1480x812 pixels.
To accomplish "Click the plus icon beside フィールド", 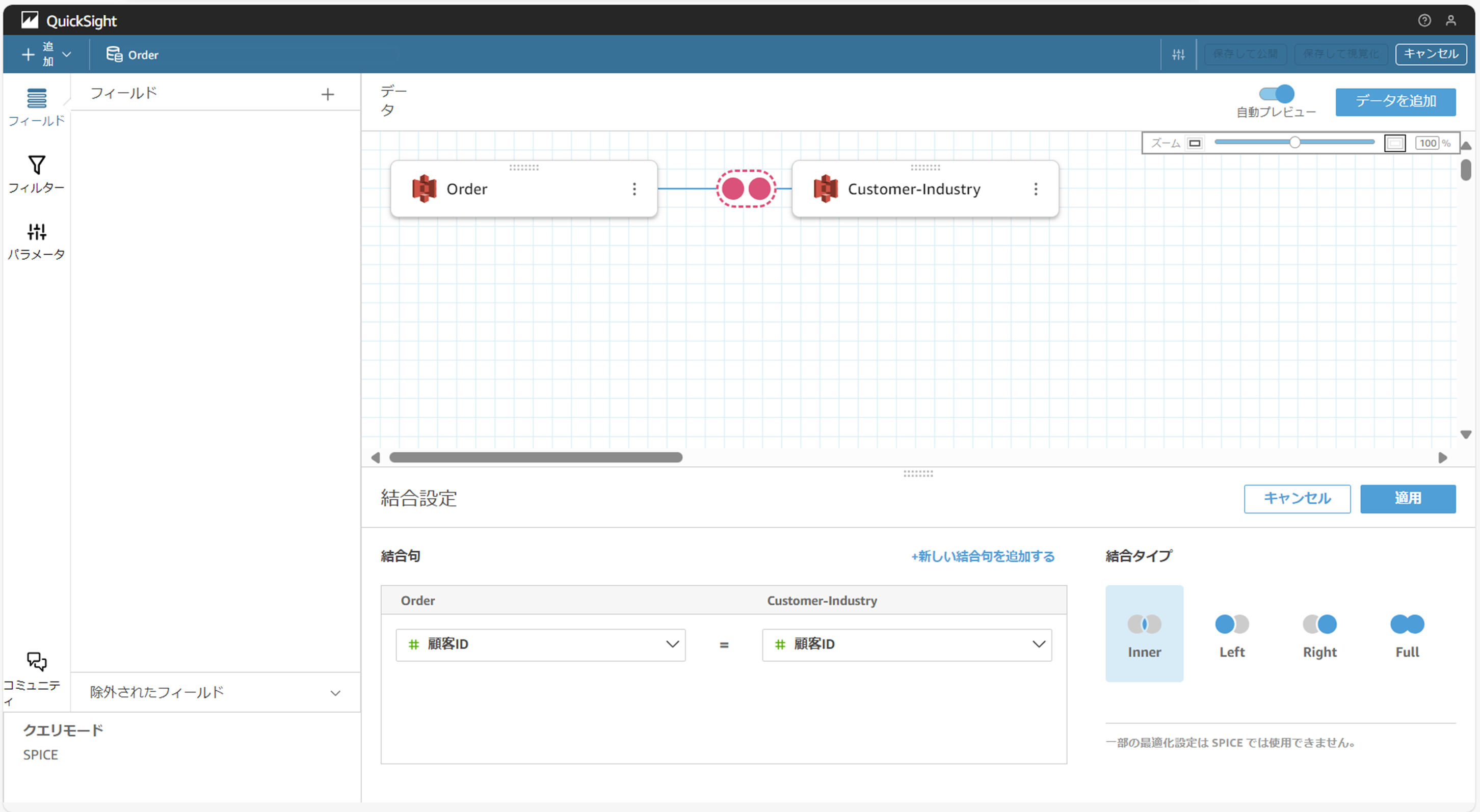I will point(328,94).
